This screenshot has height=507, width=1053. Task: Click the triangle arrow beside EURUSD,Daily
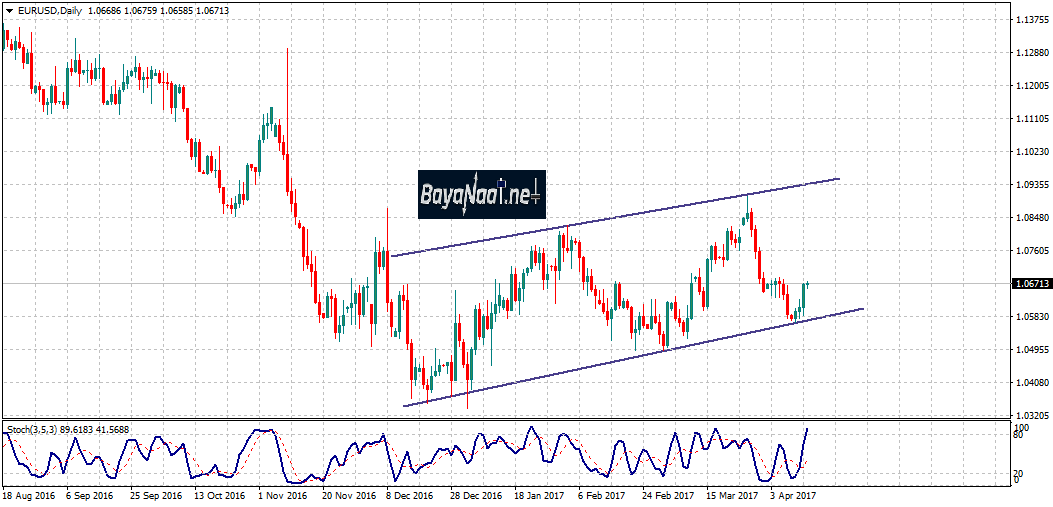pyautogui.click(x=9, y=10)
